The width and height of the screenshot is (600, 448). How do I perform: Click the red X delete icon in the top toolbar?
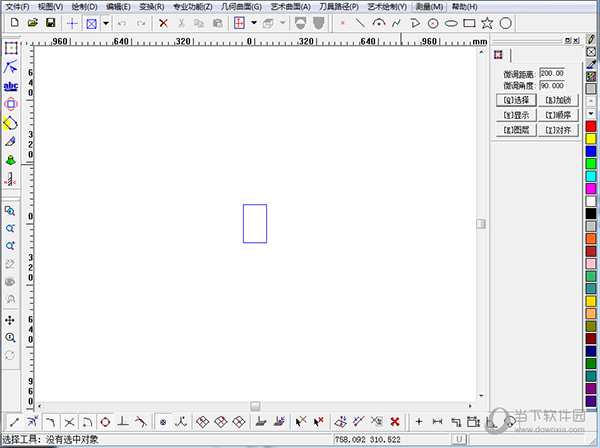click(x=163, y=23)
